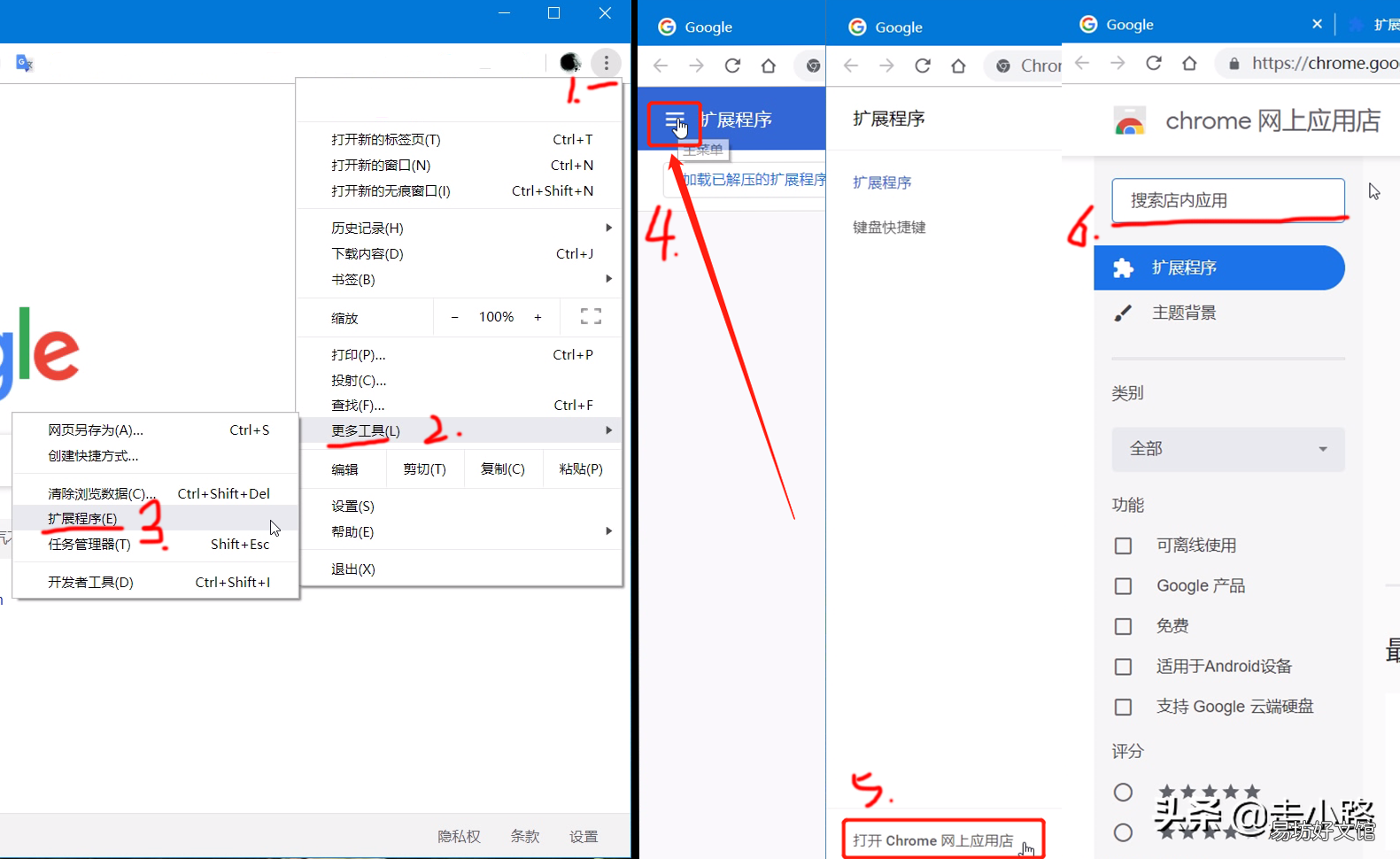Image resolution: width=1400 pixels, height=859 pixels.
Task: Choose 任务管理器(T) in submenu
Action: point(156,544)
